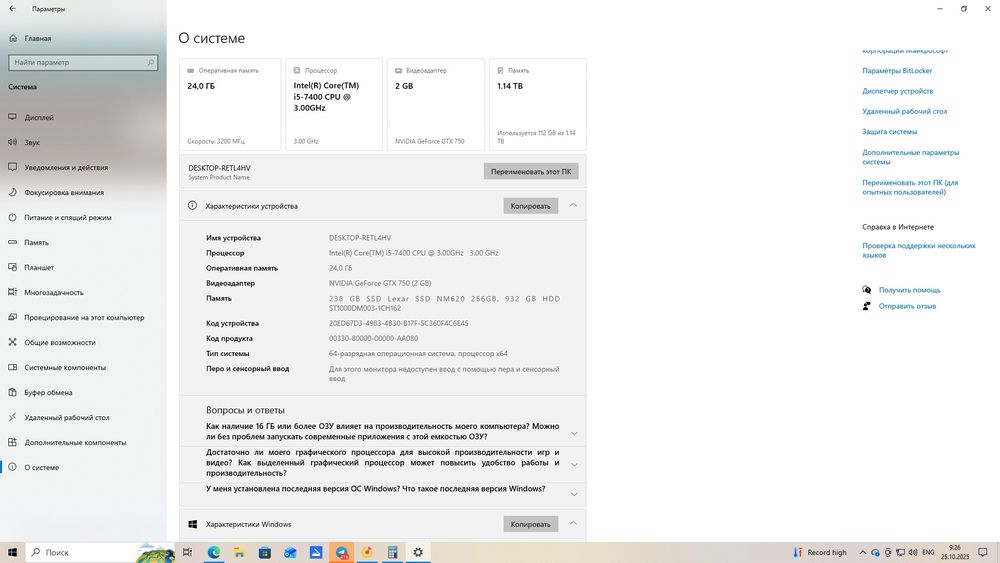This screenshot has height=563, width=1000.
Task: Open Telegram from the taskbar
Action: pyautogui.click(x=342, y=552)
